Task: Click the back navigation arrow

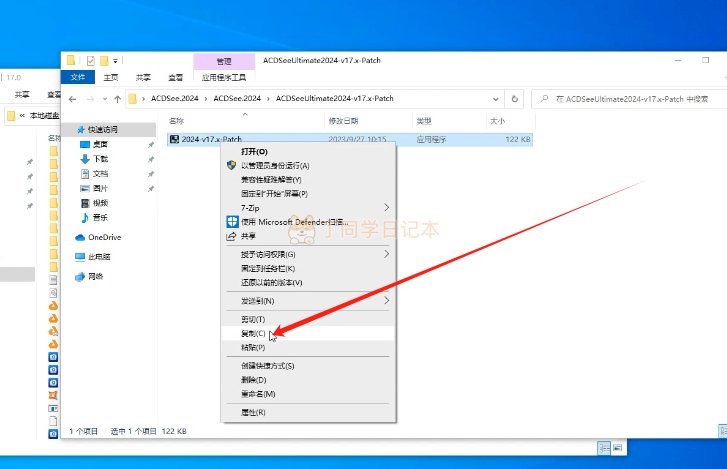Action: pos(72,99)
